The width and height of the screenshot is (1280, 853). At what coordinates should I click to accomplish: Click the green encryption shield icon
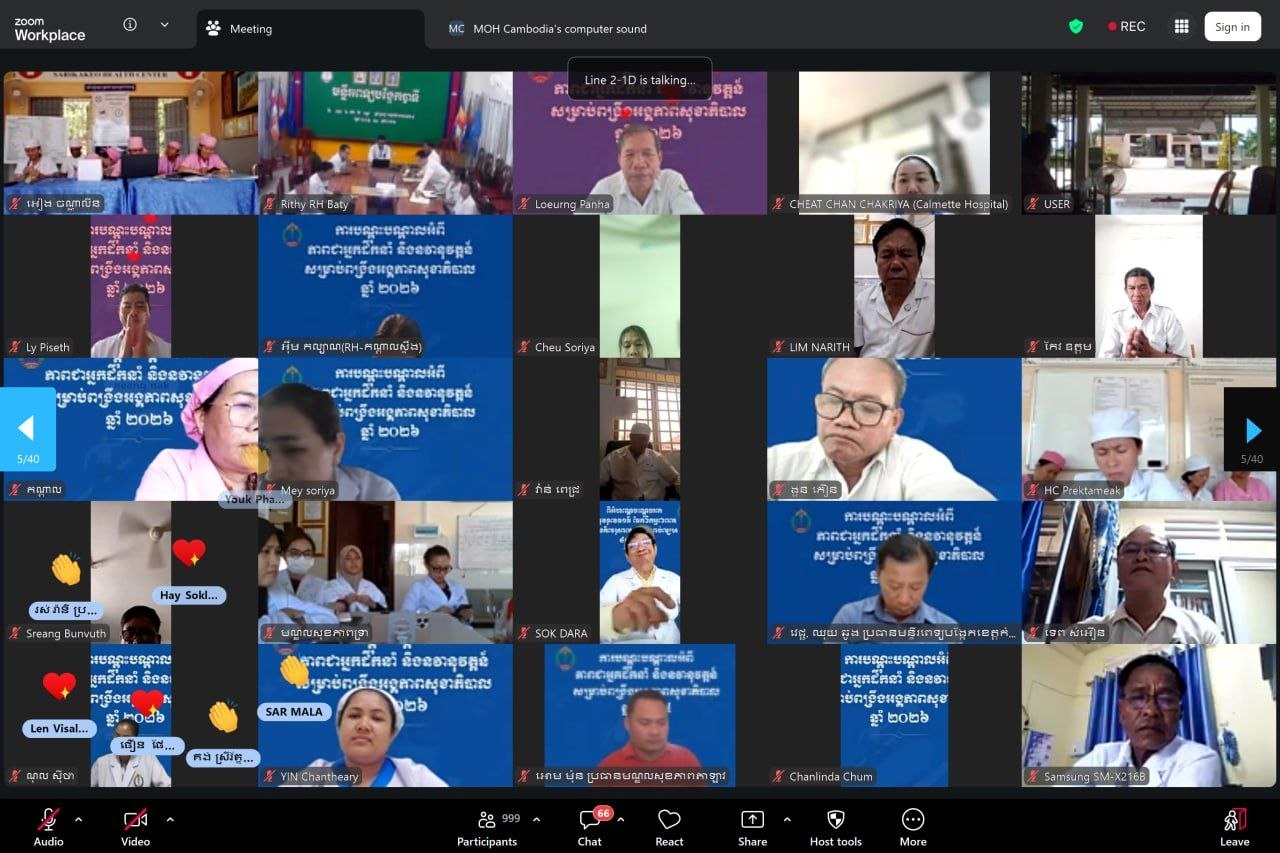click(x=1076, y=27)
